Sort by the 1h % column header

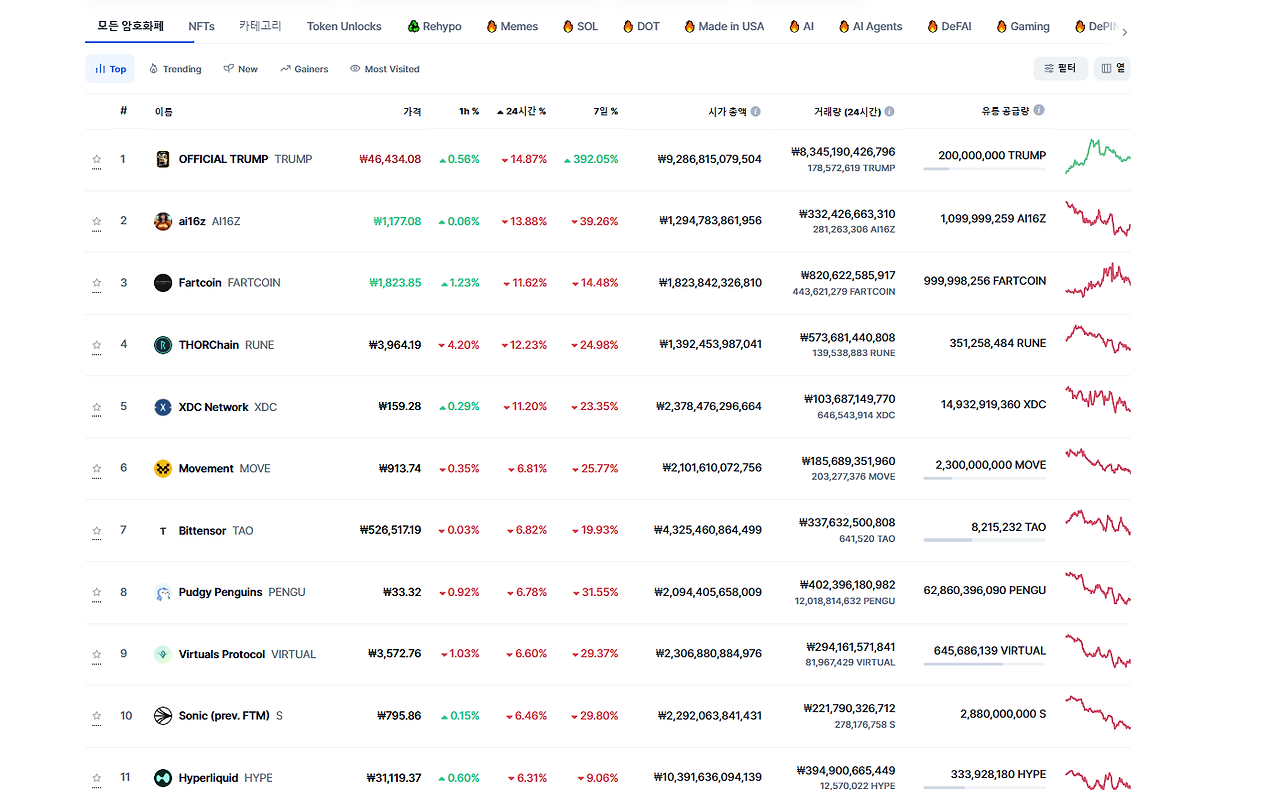[469, 111]
